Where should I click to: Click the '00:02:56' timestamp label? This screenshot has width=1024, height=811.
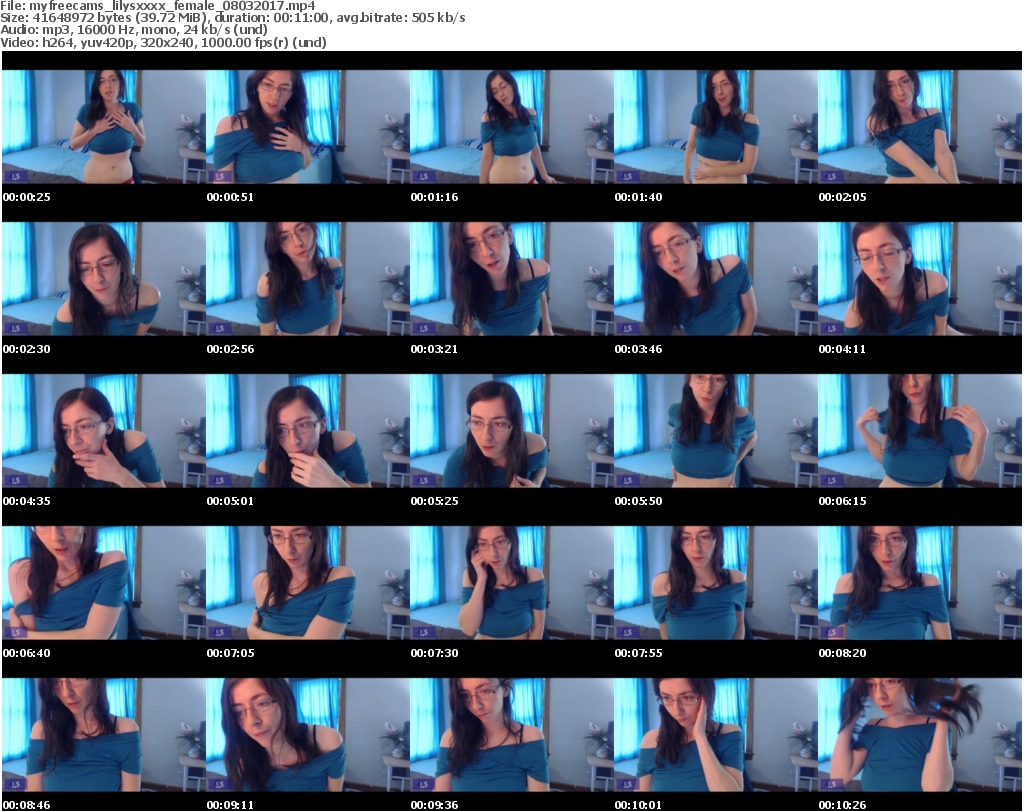pos(231,349)
